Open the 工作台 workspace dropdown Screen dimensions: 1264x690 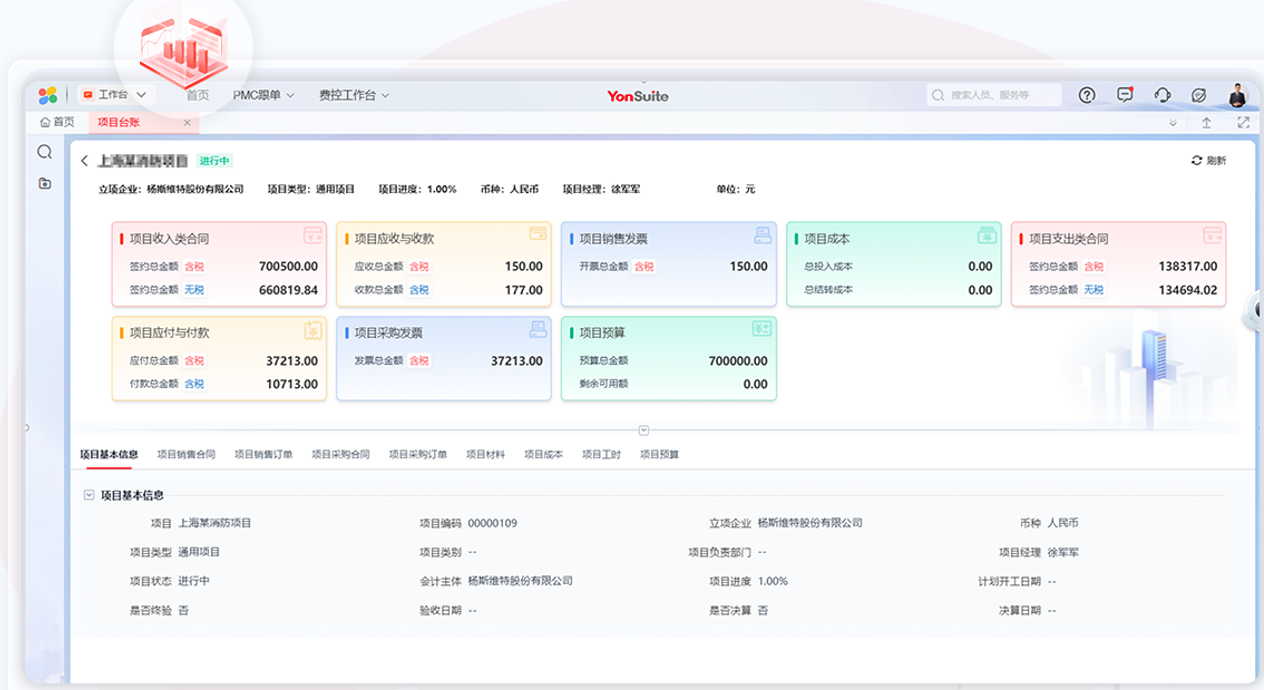tap(114, 95)
